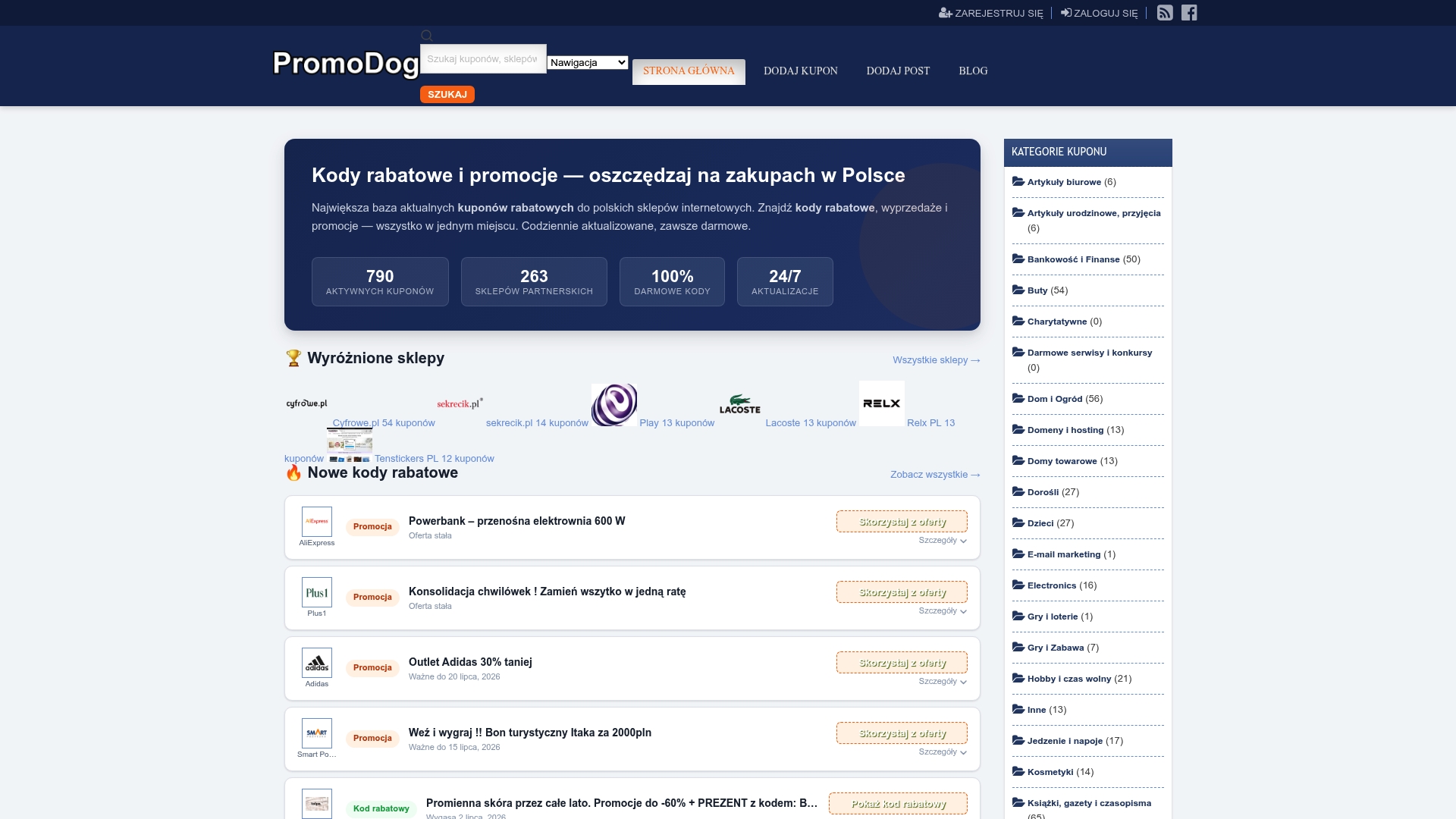Open Promienna skóra przez całe lato offer
The height and width of the screenshot is (819, 1456).
[x=622, y=803]
